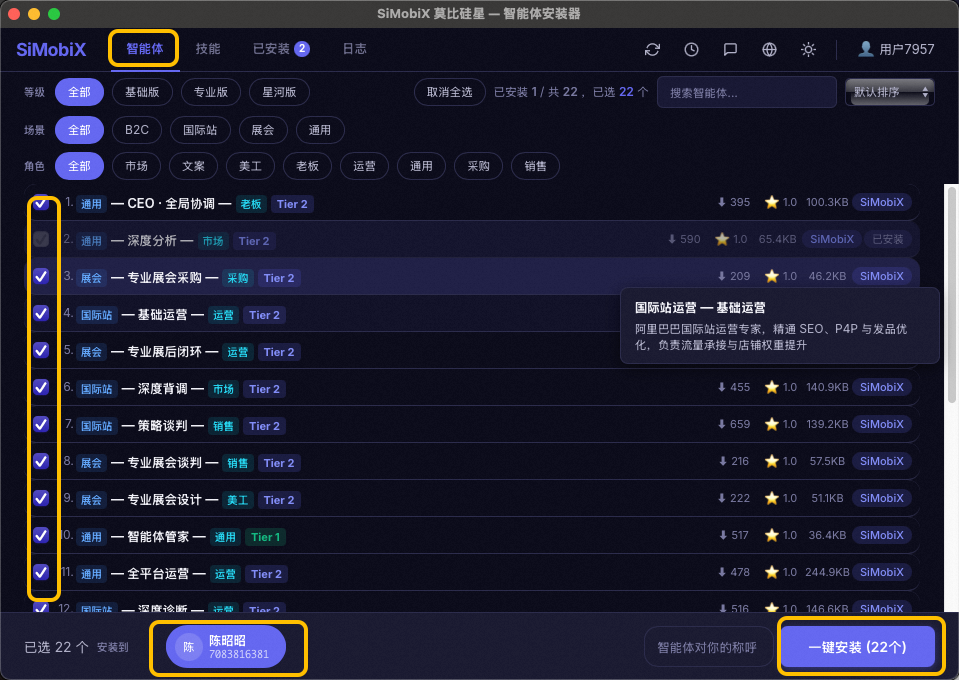Image resolution: width=959 pixels, height=680 pixels.
Task: Select 展会 in the 场景 filter row
Action: coord(262,130)
